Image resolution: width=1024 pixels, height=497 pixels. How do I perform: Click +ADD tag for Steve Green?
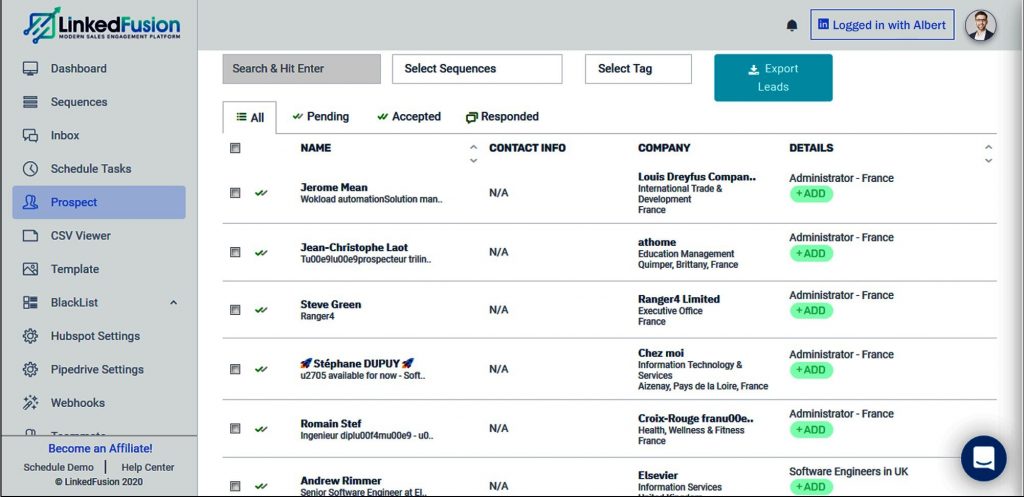tap(811, 311)
